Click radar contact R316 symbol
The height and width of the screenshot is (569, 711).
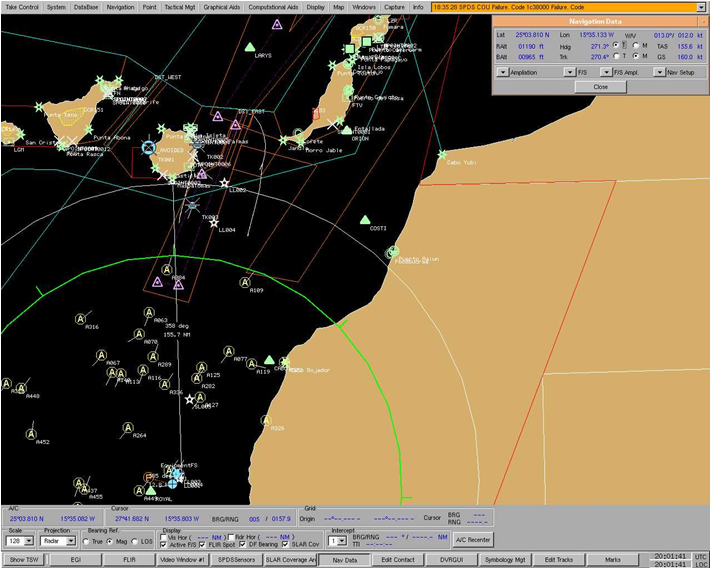tap(81, 319)
